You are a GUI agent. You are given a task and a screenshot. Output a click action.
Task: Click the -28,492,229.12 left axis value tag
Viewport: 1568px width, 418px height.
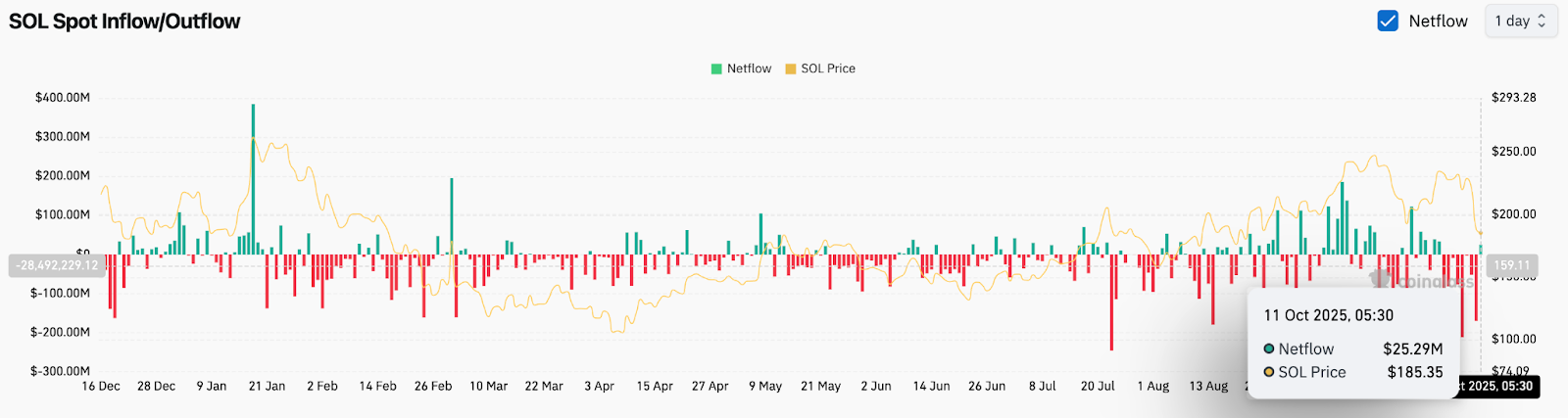(x=57, y=265)
